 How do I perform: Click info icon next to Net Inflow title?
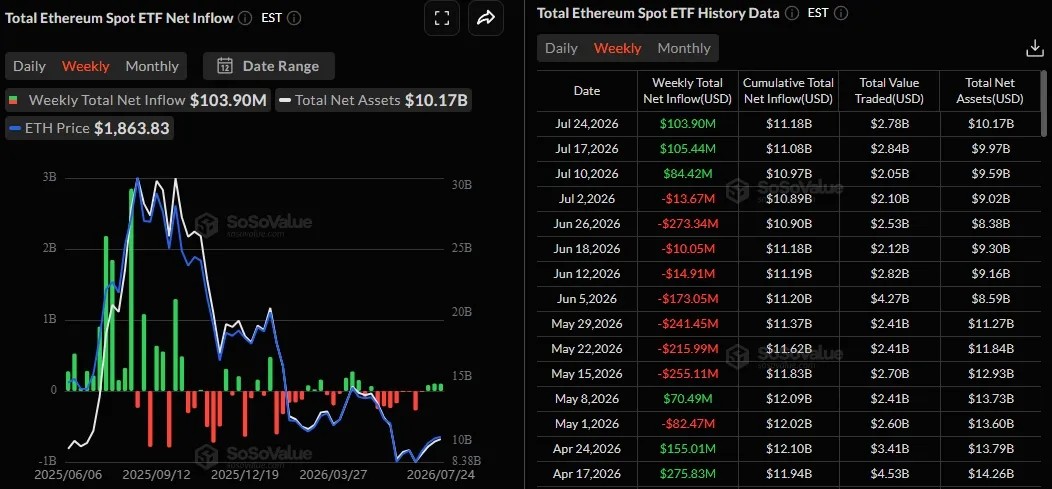(246, 17)
